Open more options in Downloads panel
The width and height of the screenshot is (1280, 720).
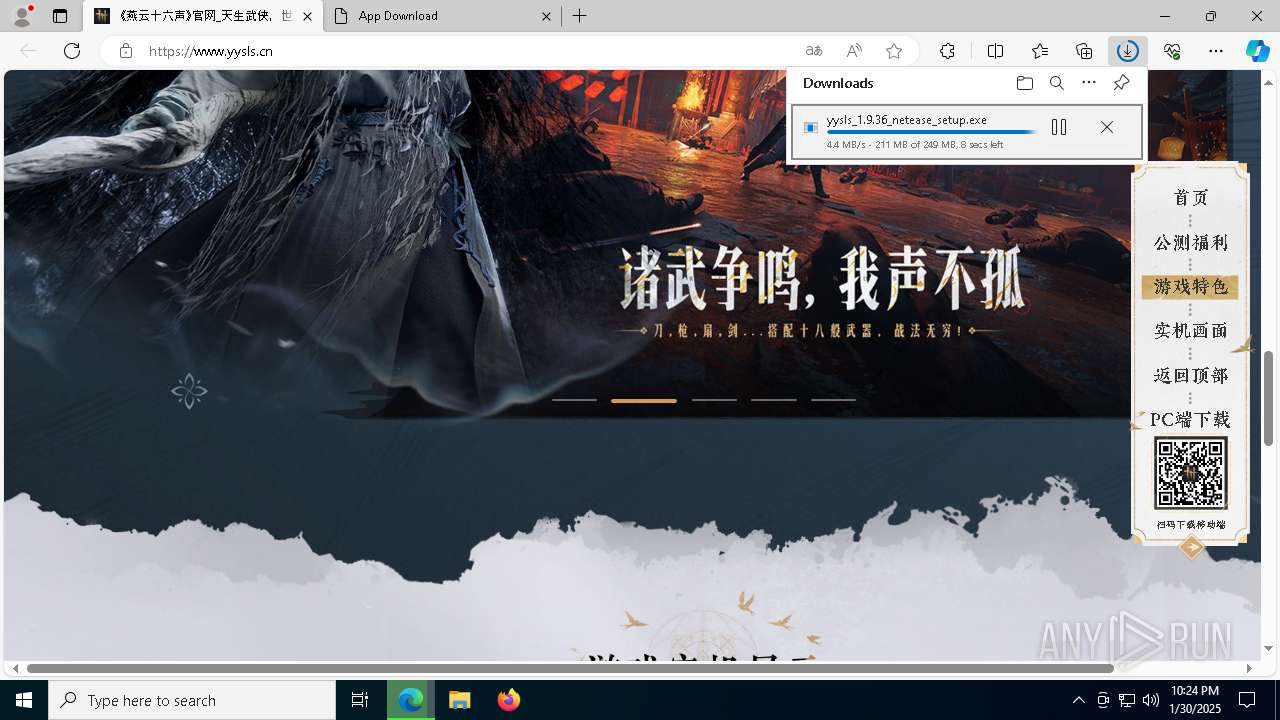1089,83
